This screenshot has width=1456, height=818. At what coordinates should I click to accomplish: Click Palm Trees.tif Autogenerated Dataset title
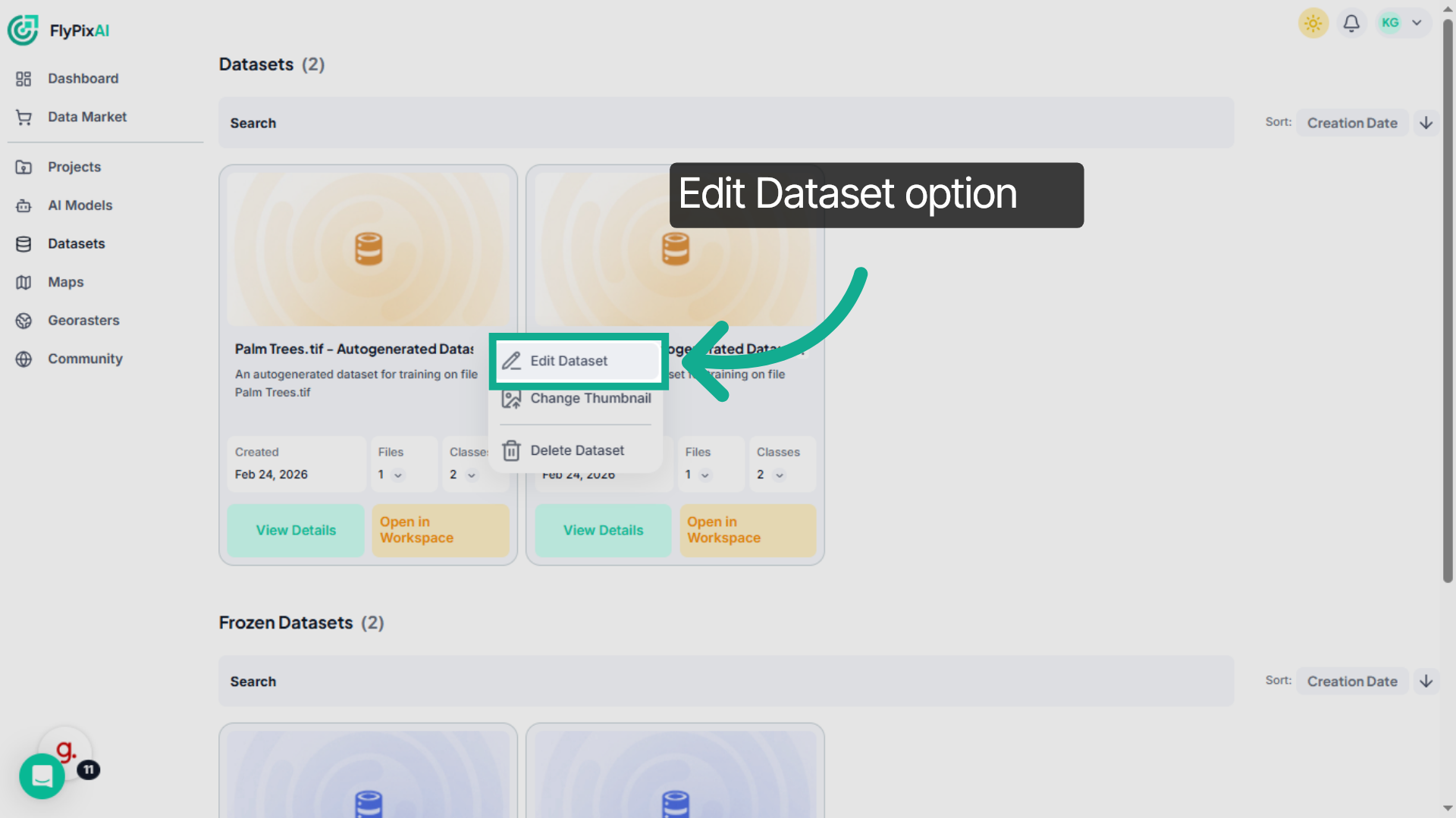point(354,349)
